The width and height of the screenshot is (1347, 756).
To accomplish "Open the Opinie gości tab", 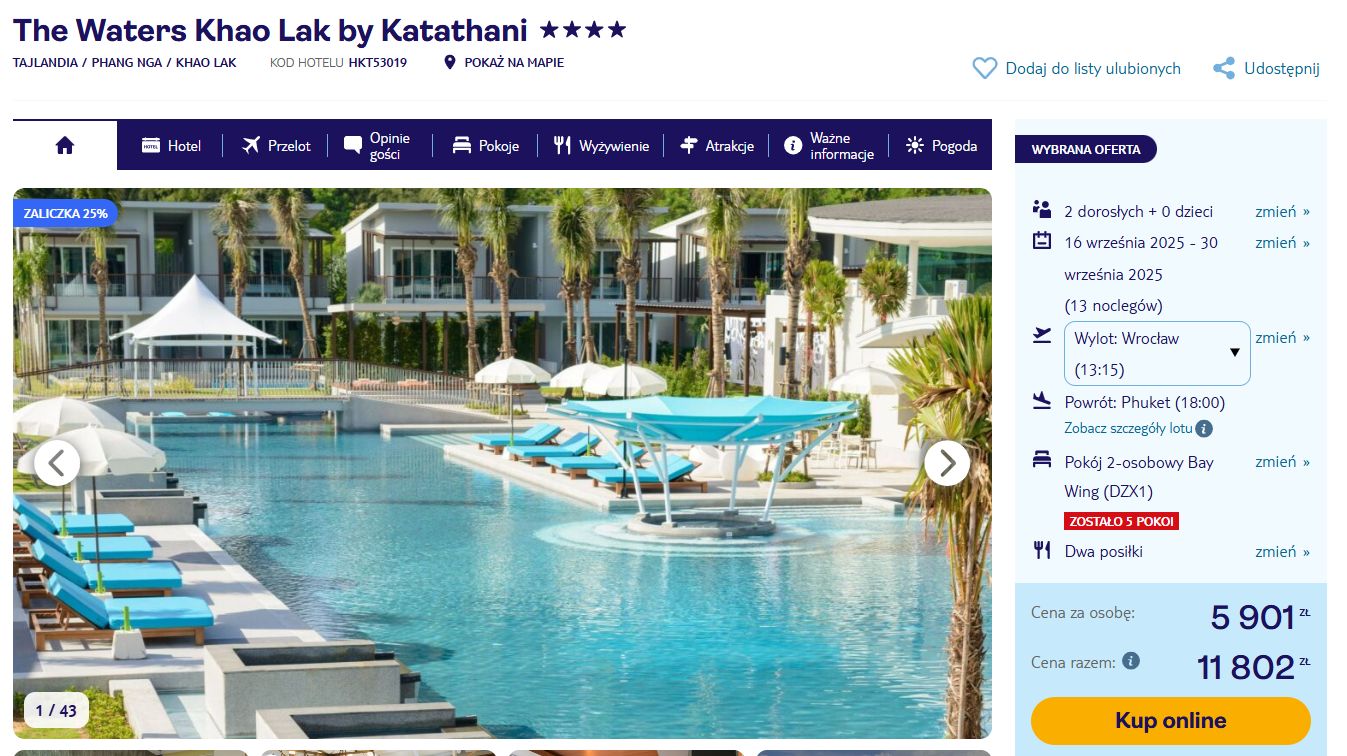I will [x=377, y=146].
